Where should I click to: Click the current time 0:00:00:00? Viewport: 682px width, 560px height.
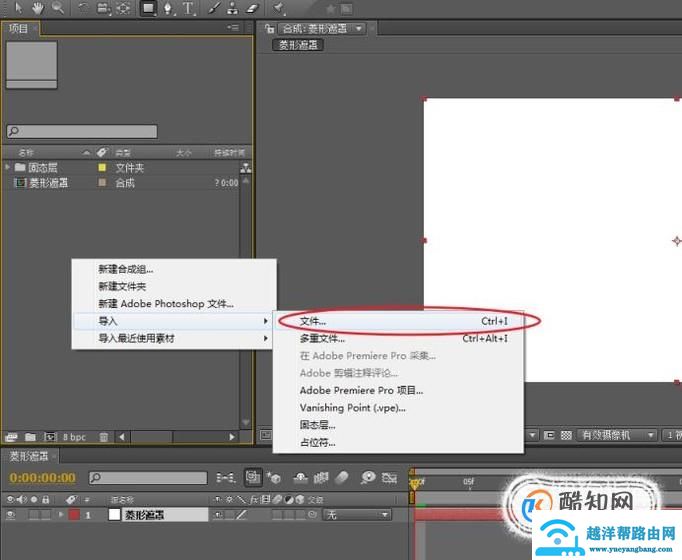tap(43, 478)
